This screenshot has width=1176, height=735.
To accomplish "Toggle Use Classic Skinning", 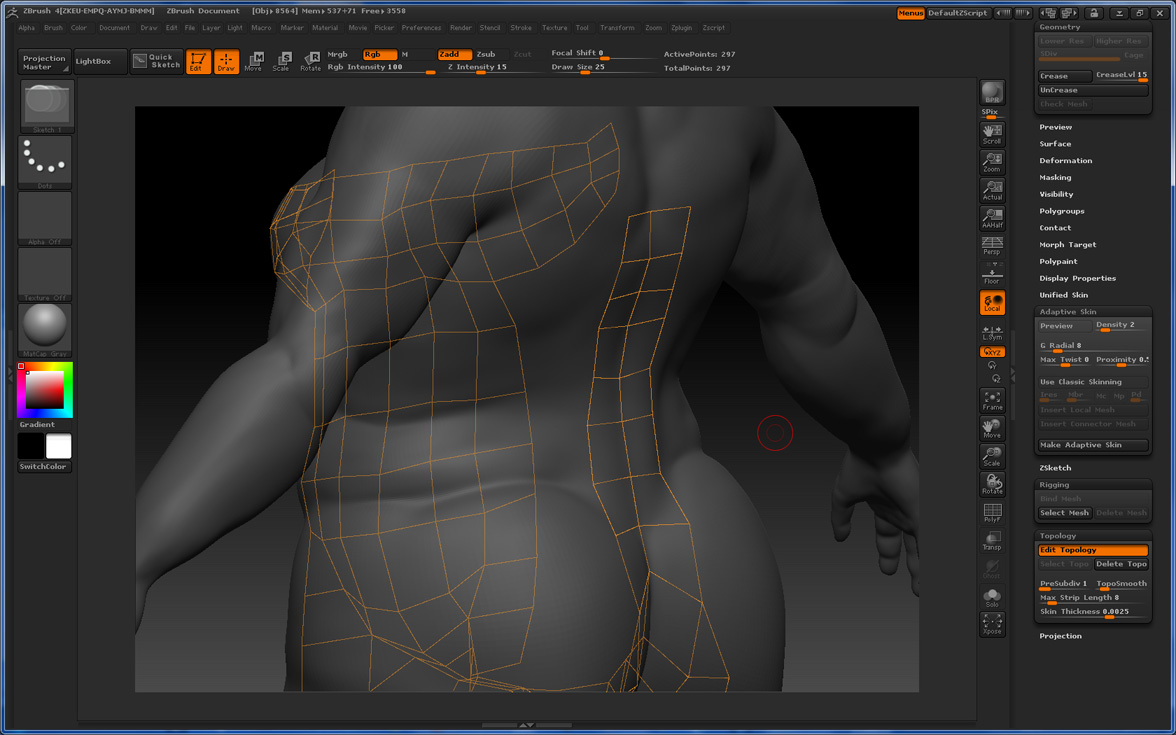I will [x=1093, y=382].
